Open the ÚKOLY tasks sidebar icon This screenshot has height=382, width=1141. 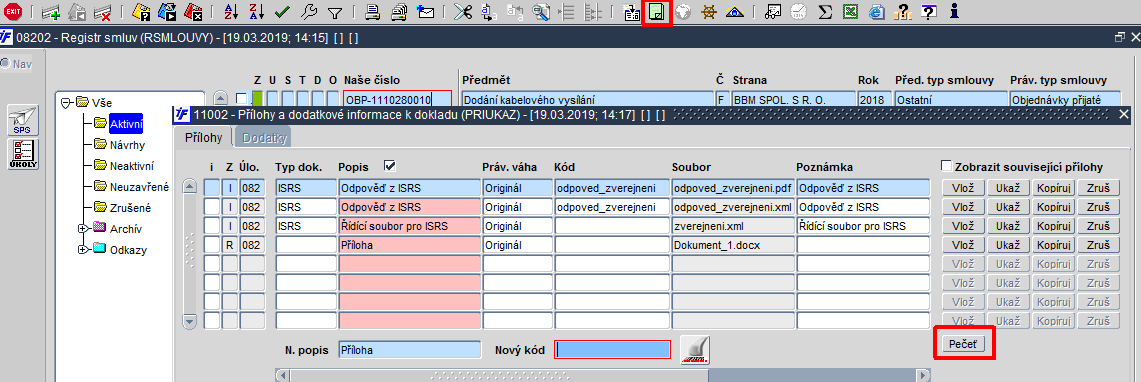[x=22, y=154]
